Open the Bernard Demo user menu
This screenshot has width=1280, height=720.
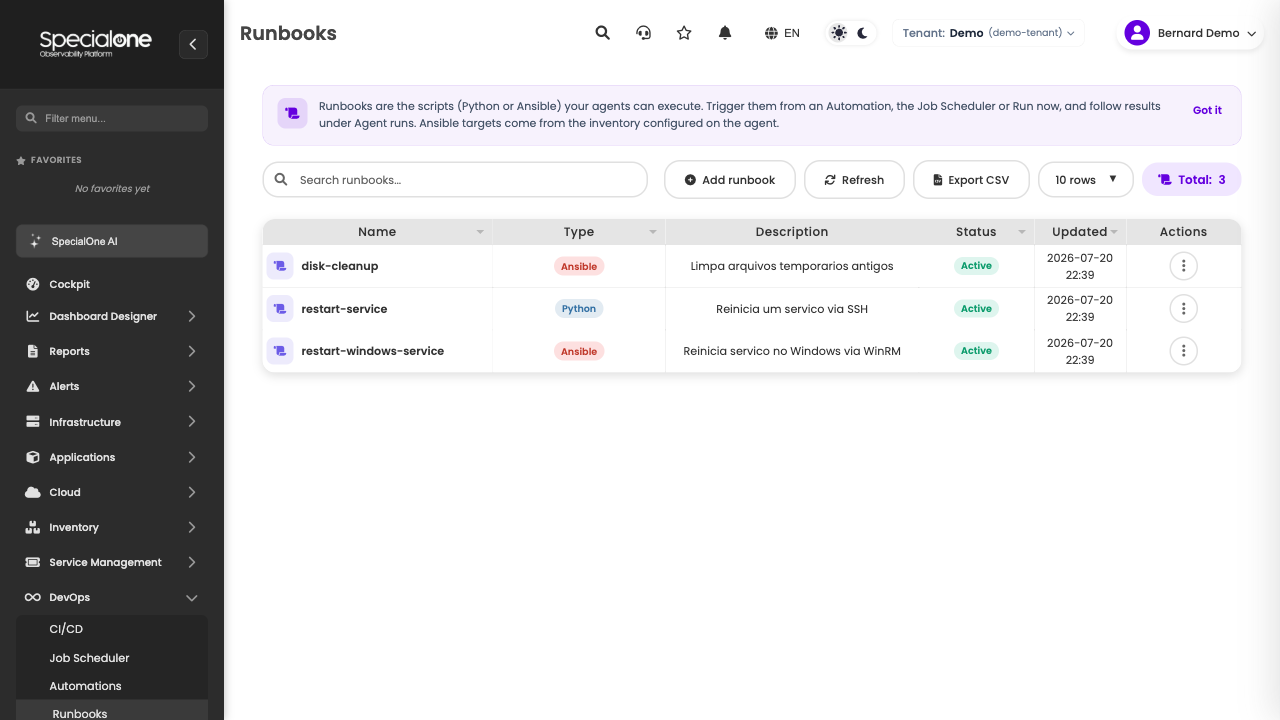(1190, 33)
